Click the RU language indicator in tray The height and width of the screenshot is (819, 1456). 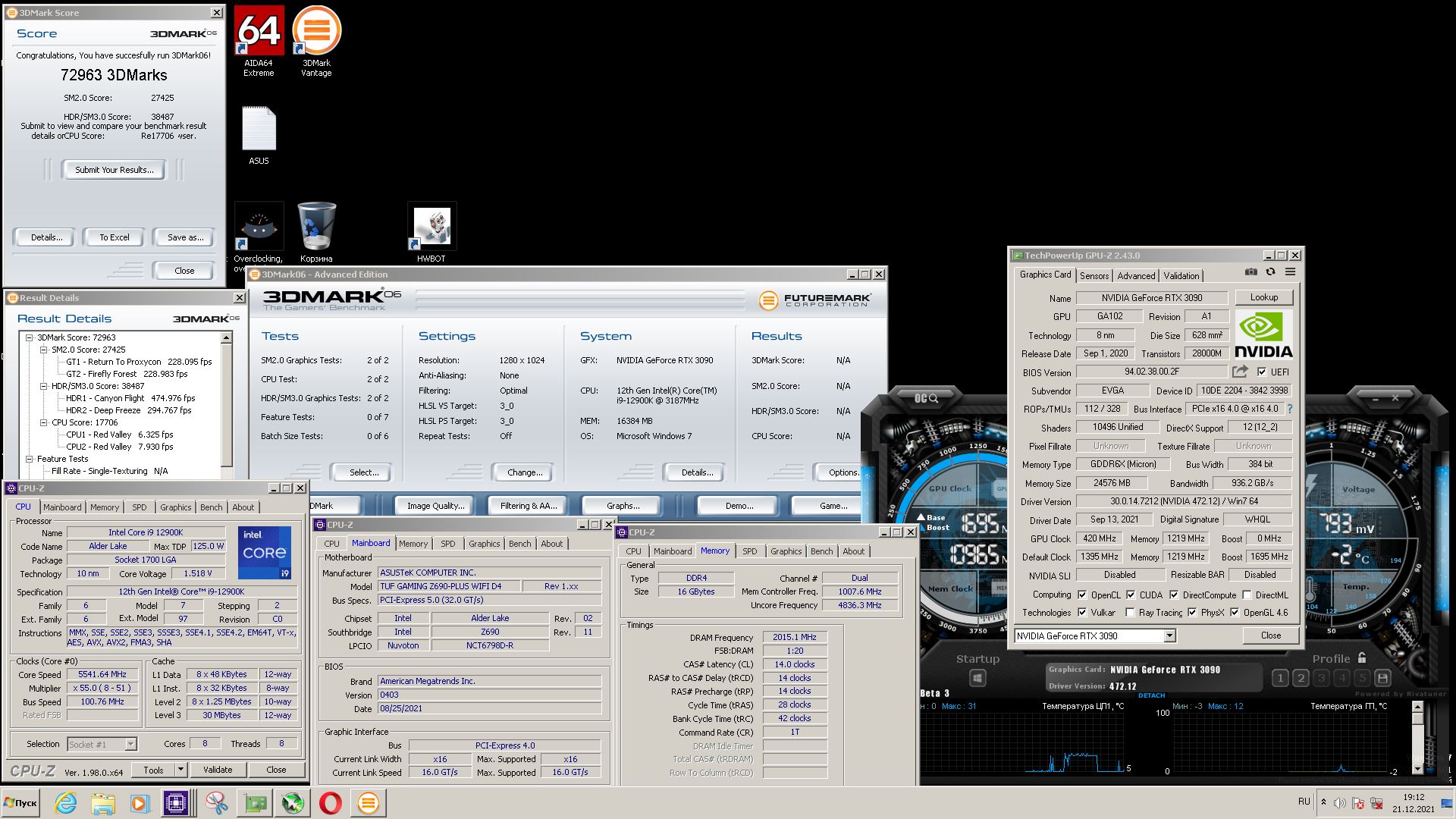(x=1304, y=802)
